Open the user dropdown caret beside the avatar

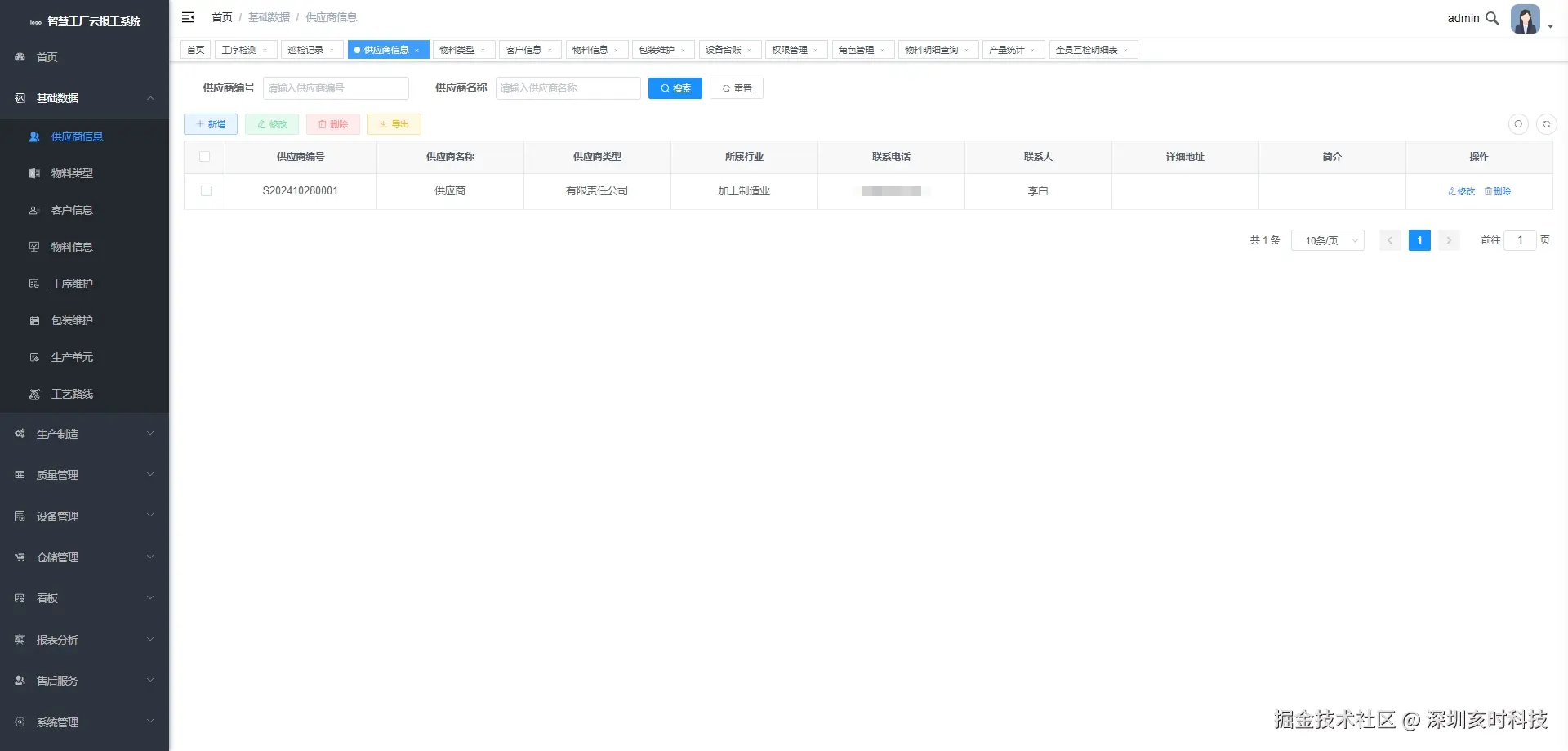(1550, 26)
